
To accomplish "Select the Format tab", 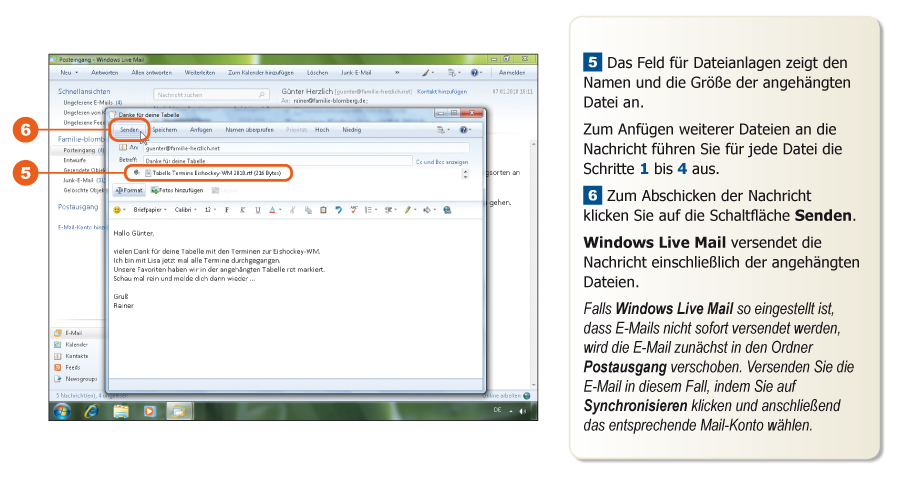I will [x=130, y=189].
